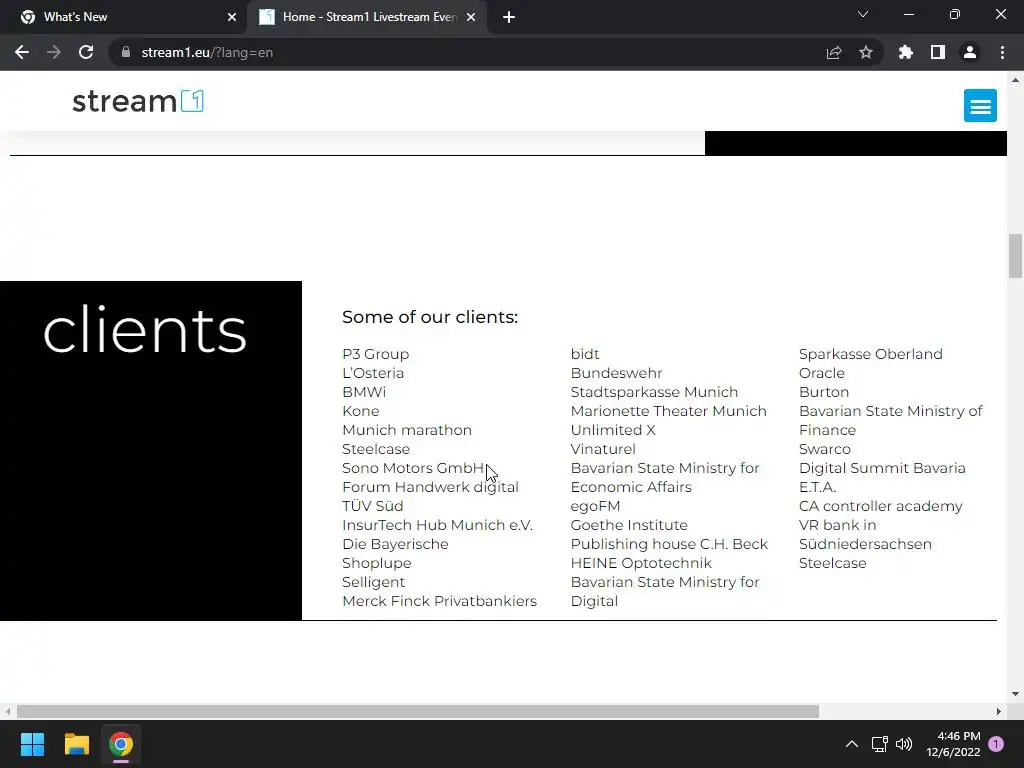The width and height of the screenshot is (1024, 768).
Task: Click 'Publishing house C.H. Beck' text
Action: tap(669, 544)
